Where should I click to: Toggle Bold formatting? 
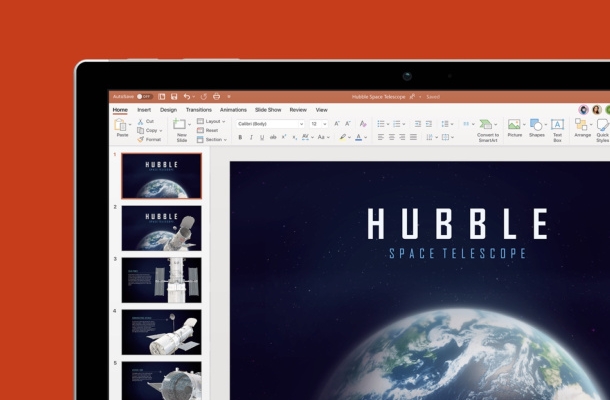click(x=240, y=137)
